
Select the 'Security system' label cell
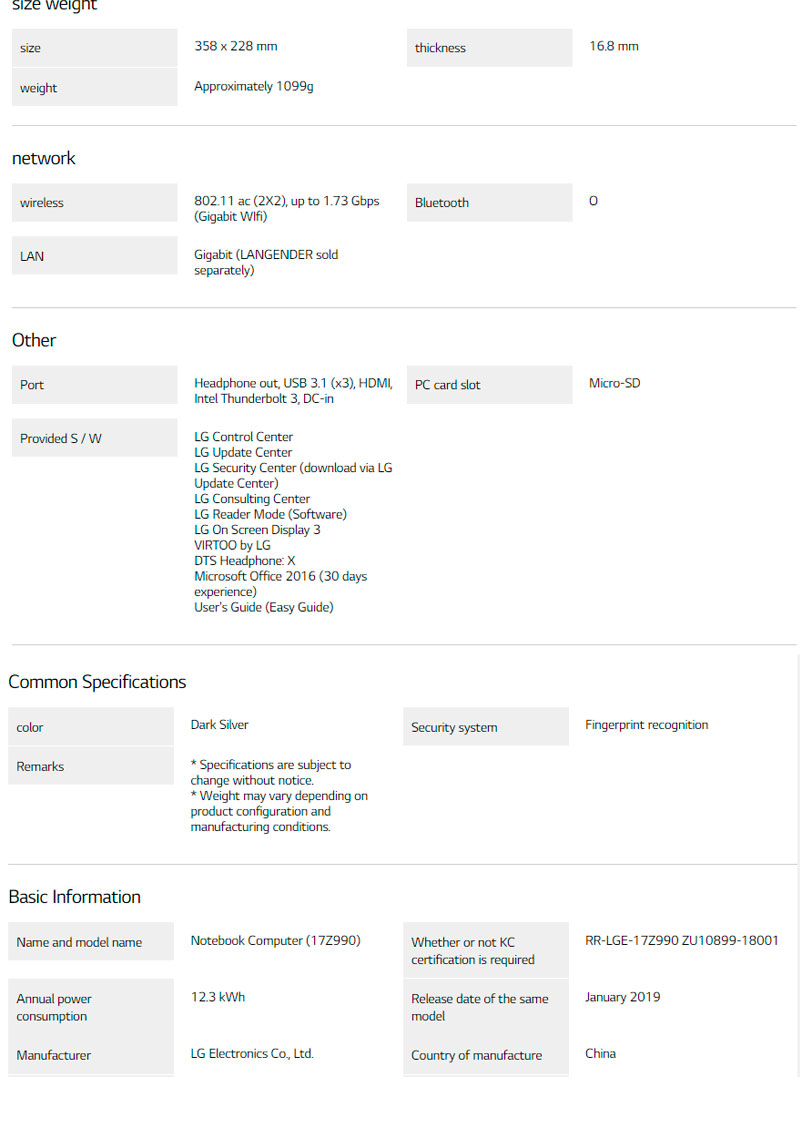click(485, 727)
